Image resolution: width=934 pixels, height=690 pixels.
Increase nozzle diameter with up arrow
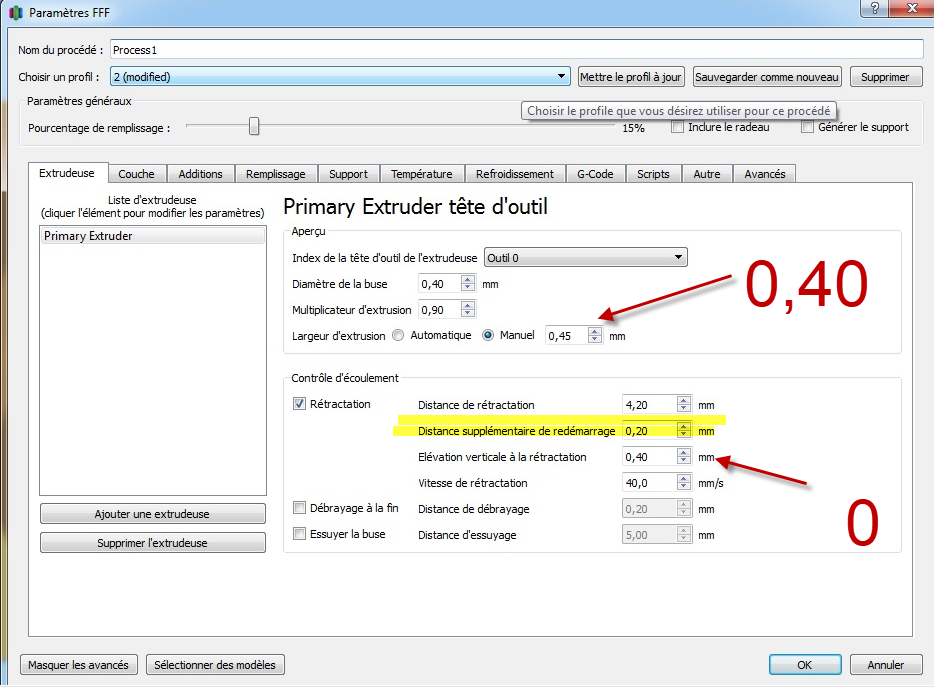468,279
